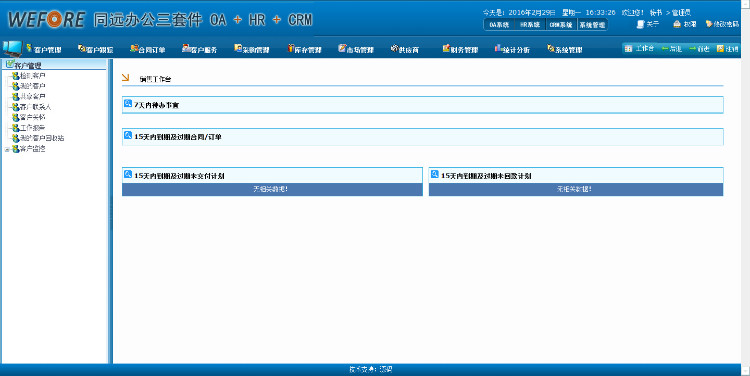Screen dimensions: 750x376
Task: Switch to the CRM系统 tab
Action: [x=561, y=25]
